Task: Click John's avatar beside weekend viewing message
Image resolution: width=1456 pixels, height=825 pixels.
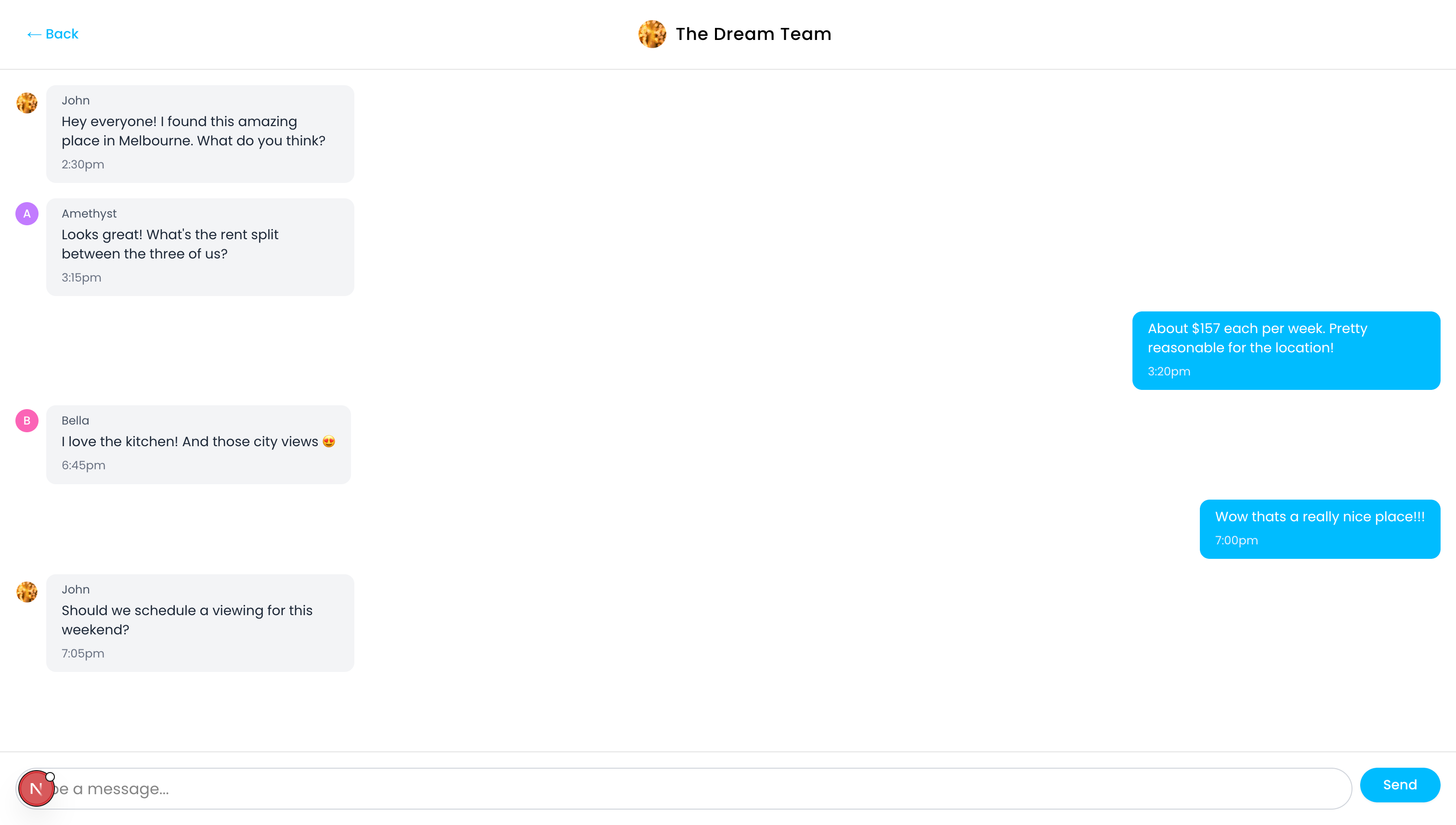Action: pos(26,592)
